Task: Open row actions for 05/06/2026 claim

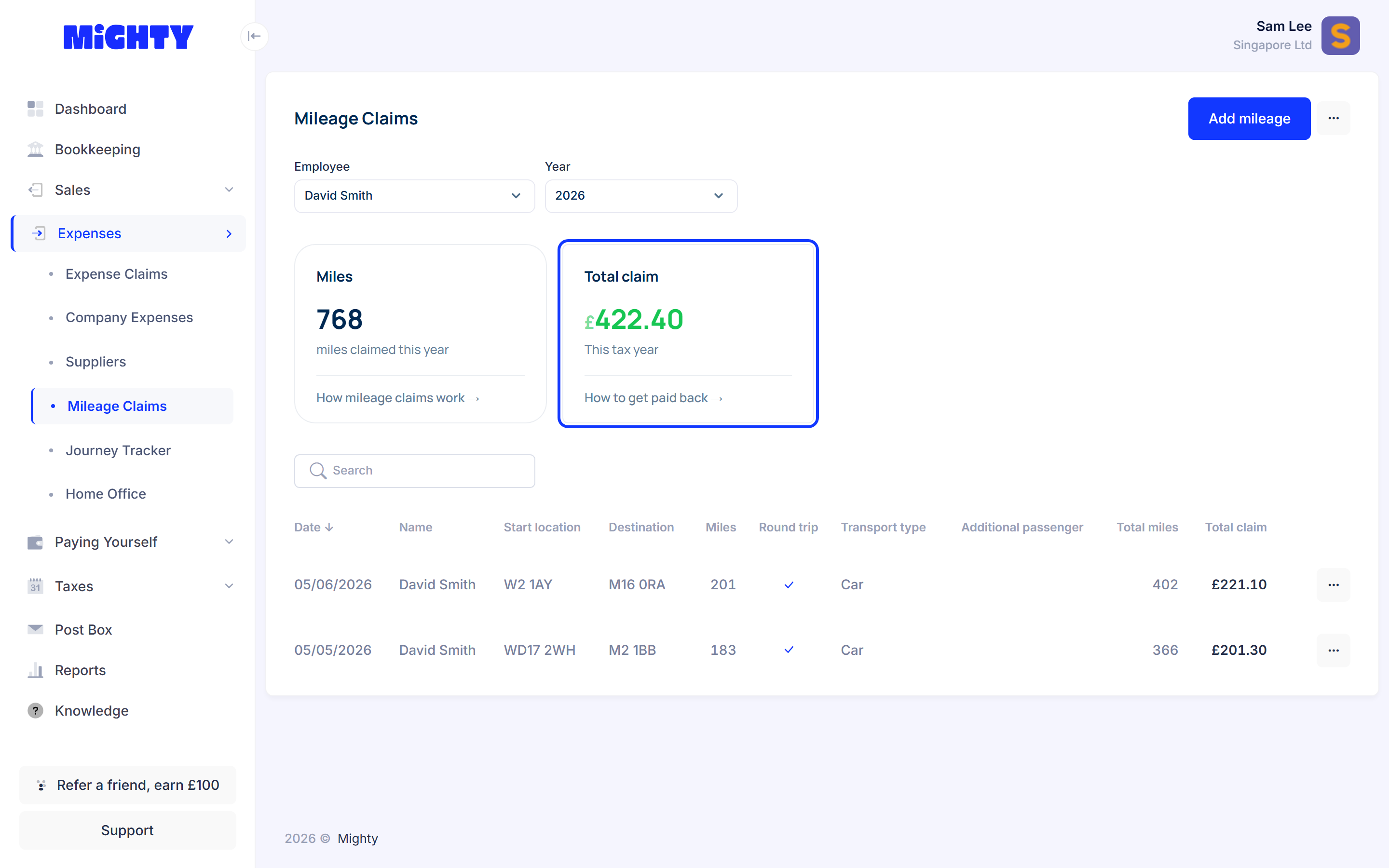Action: (1334, 584)
